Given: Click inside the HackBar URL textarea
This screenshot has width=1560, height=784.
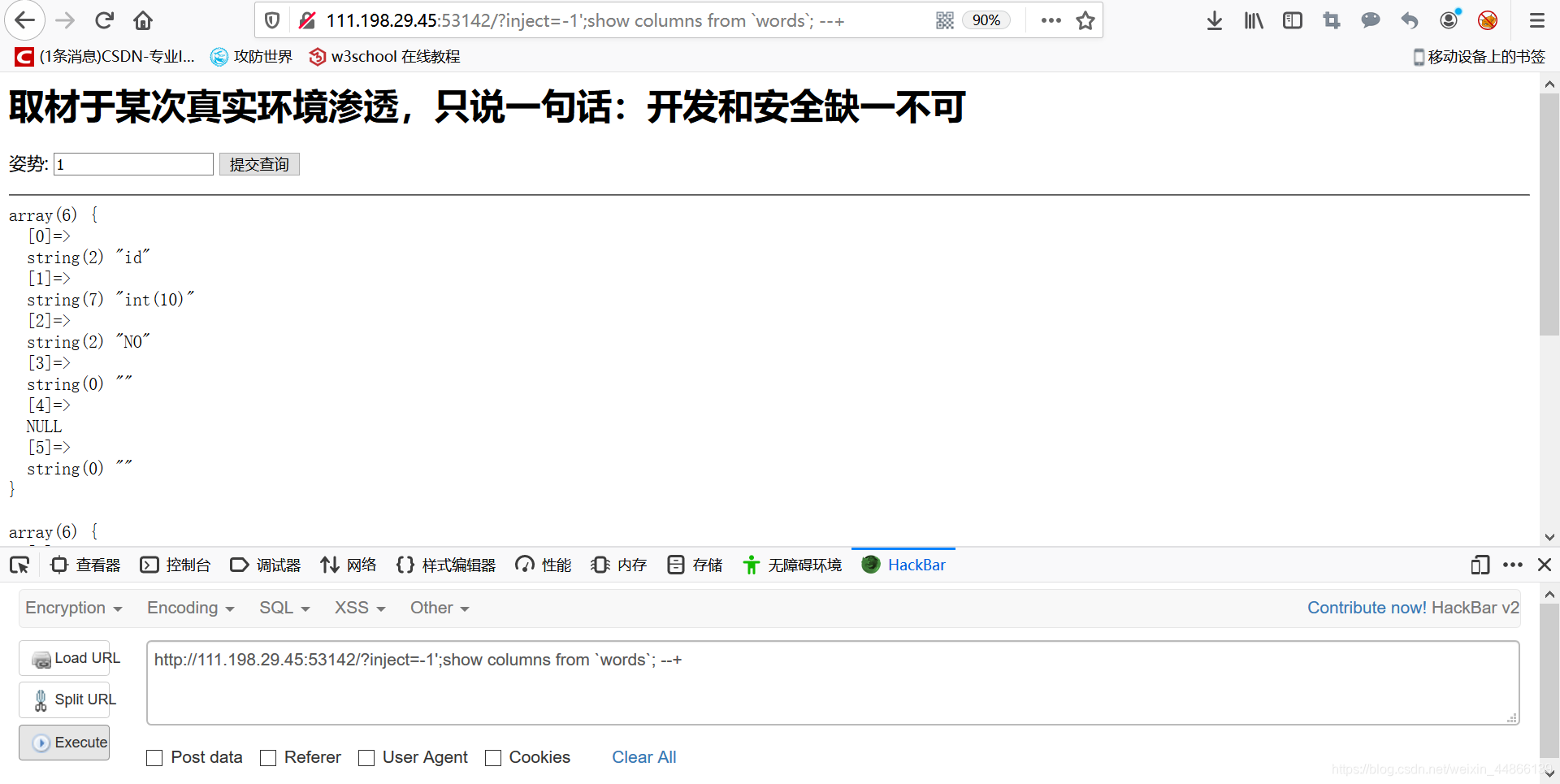Looking at the screenshot, I should click(833, 683).
